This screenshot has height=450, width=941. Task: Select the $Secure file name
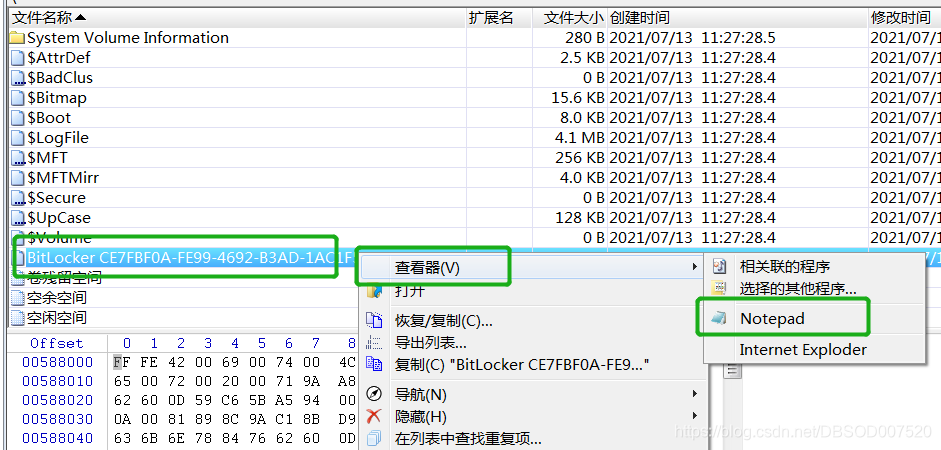tap(56, 197)
